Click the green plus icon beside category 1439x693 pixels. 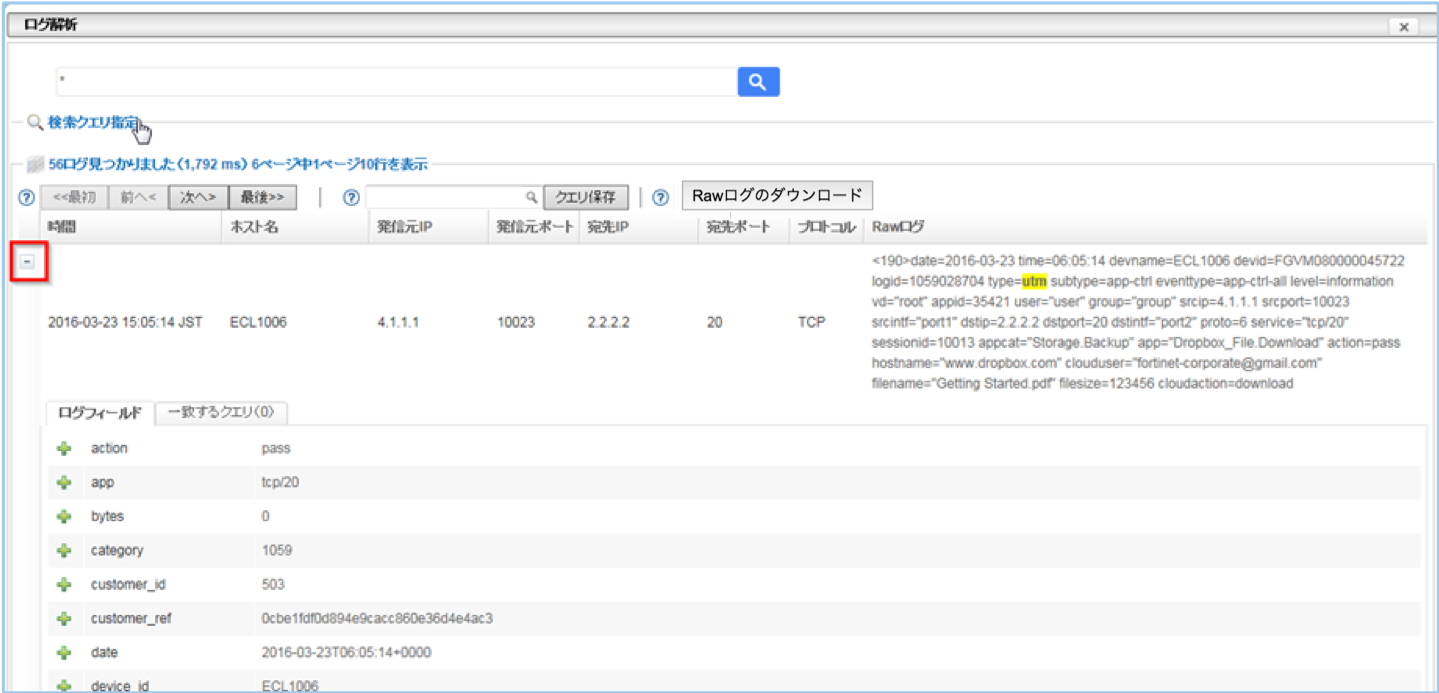(65, 551)
